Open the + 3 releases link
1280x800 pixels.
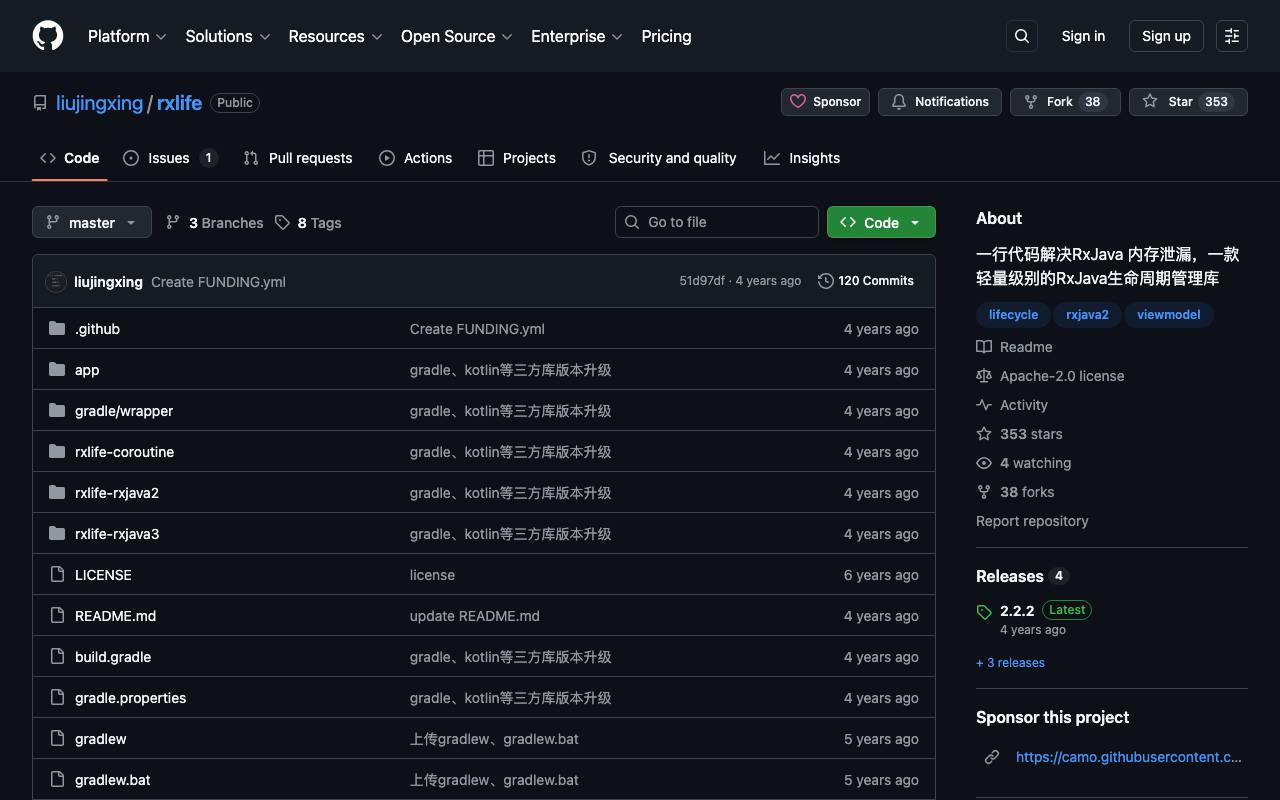[1010, 663]
